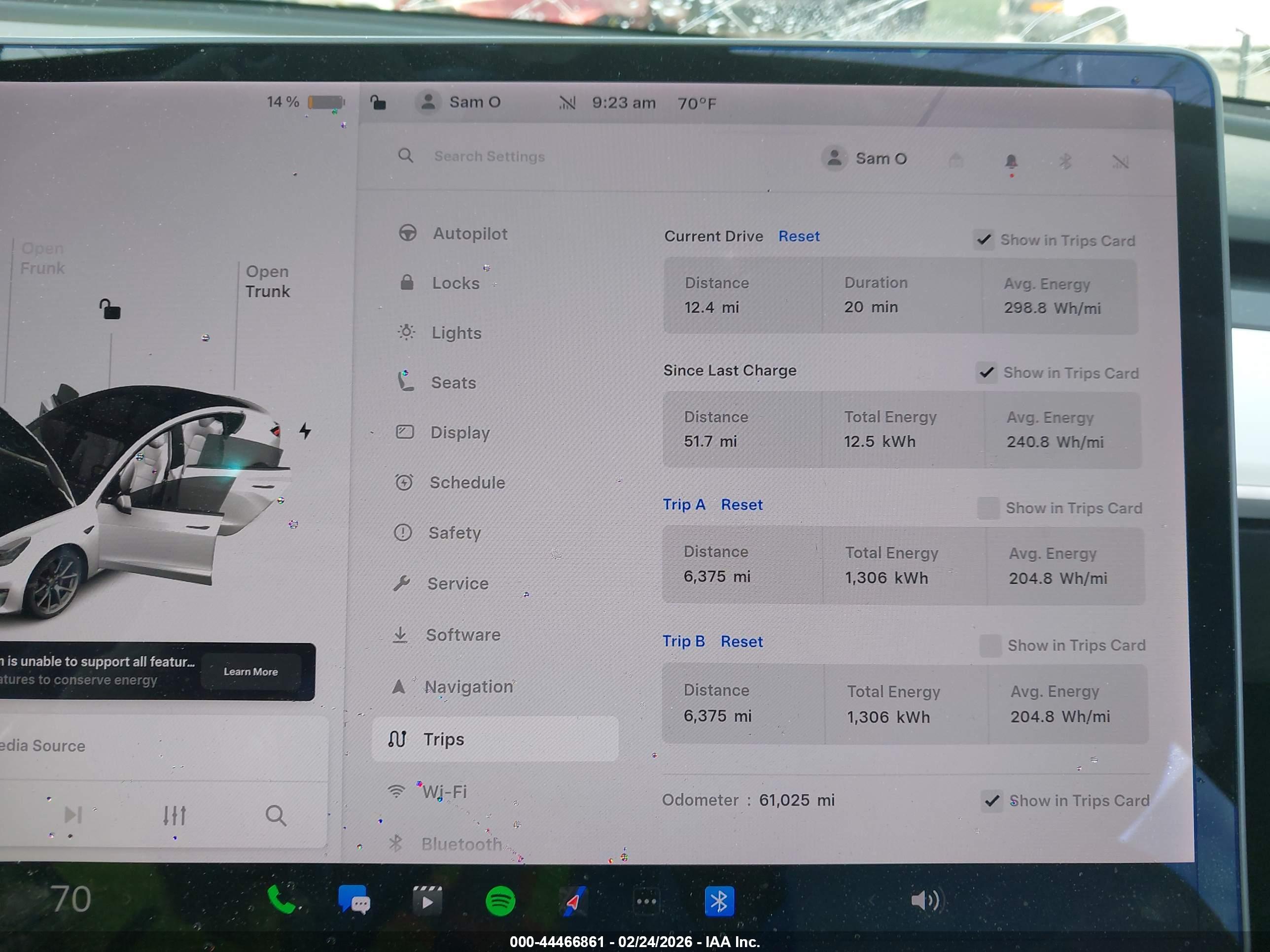Open the Messages app icon
Viewport: 1270px width, 952px height.
click(353, 899)
